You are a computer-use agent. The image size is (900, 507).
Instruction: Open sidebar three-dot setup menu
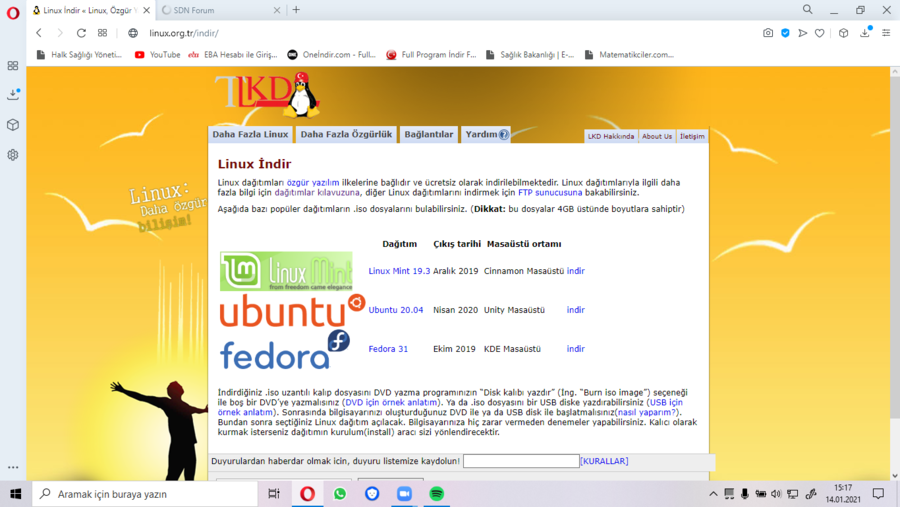click(13, 467)
